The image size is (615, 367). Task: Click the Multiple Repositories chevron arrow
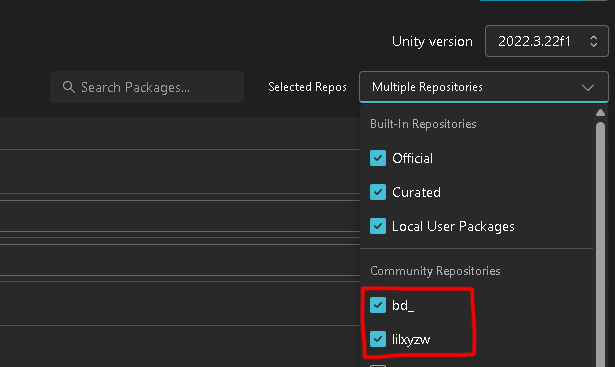click(x=588, y=87)
